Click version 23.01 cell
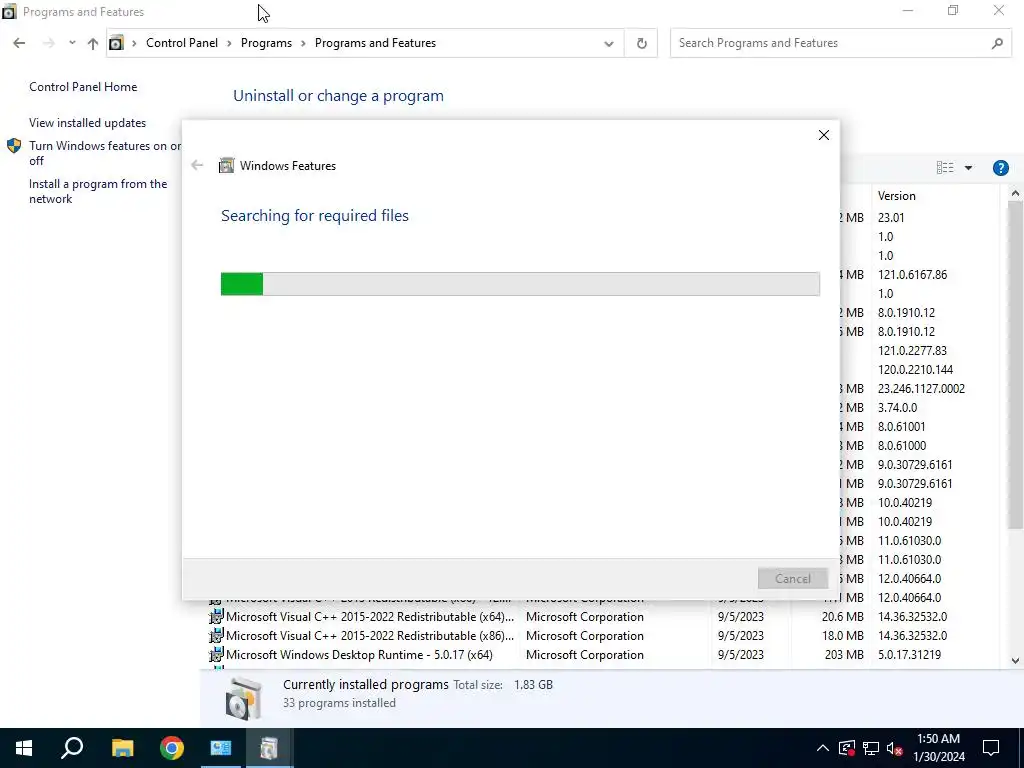Screen dimensions: 1024x768 891,217
